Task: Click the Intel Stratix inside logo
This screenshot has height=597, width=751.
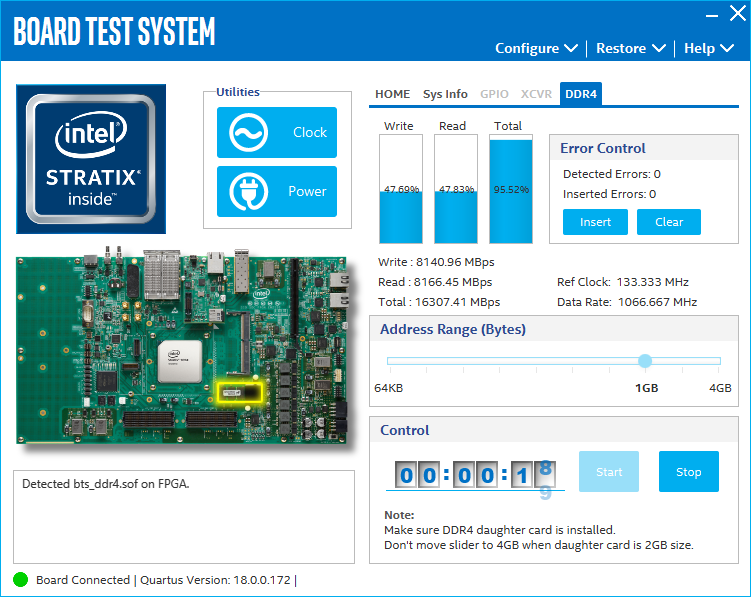Action: click(x=91, y=158)
